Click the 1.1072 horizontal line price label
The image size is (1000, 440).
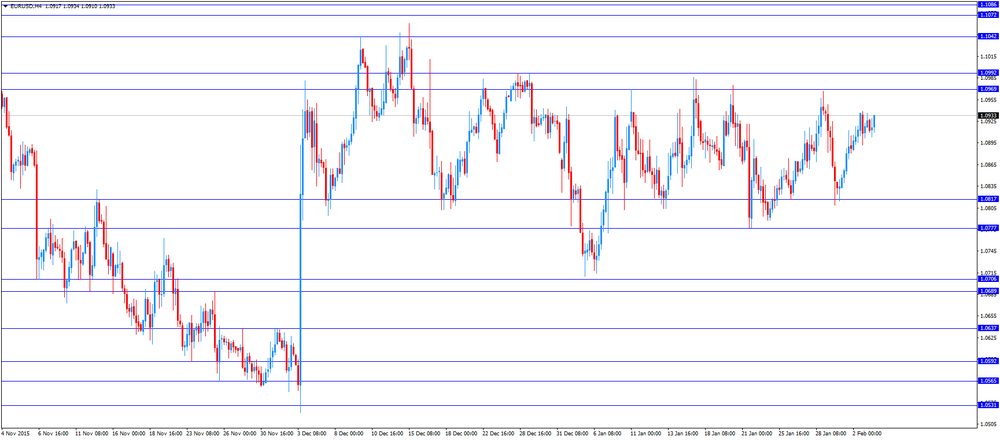pyautogui.click(x=987, y=15)
